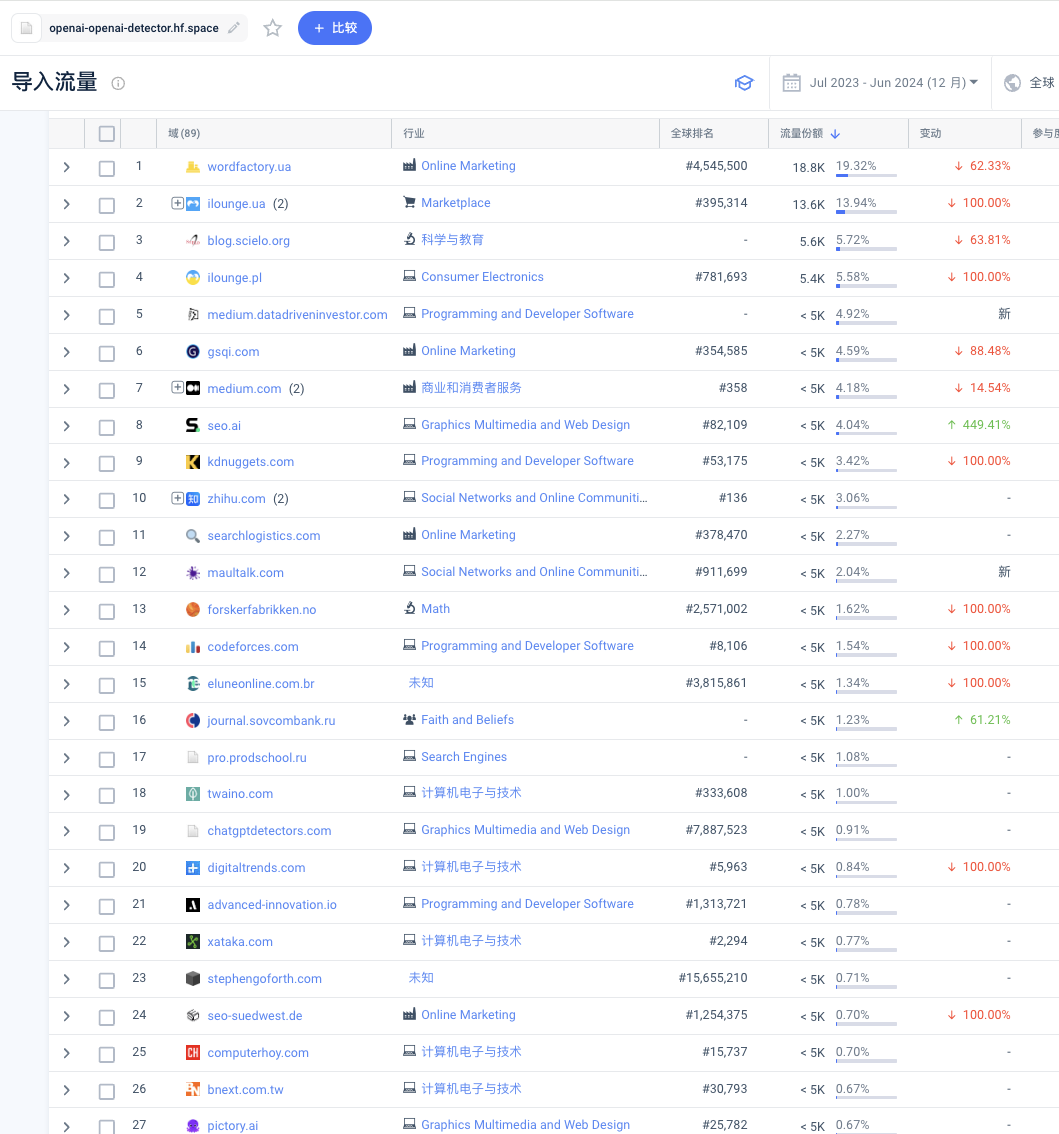Click the graduation cap learning icon
This screenshot has width=1059, height=1134.
(x=744, y=83)
